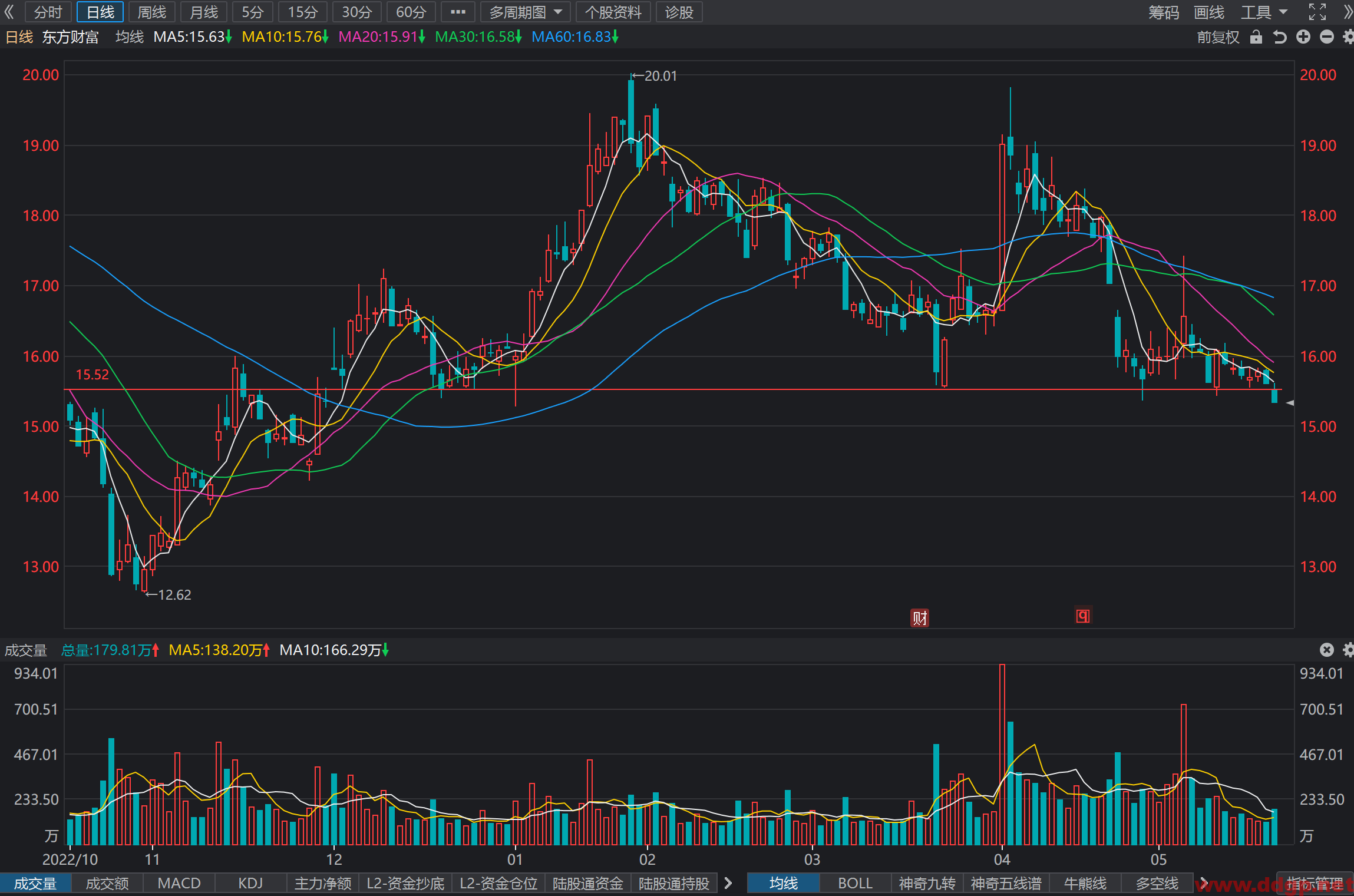
Task: Click the undo arrow icon beside lock
Action: (1280, 37)
